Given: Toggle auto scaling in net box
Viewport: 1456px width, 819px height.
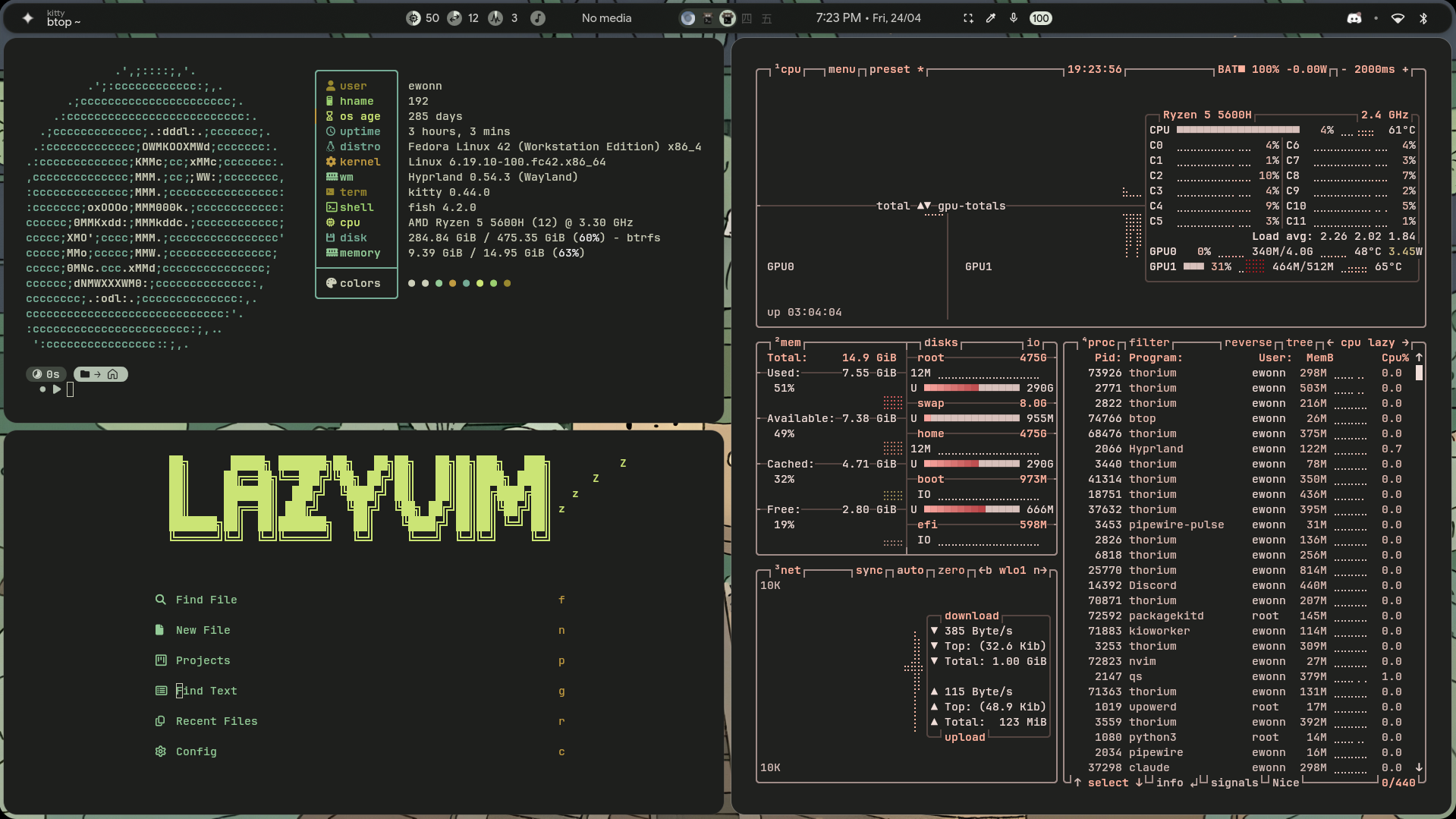Looking at the screenshot, I should click(910, 570).
